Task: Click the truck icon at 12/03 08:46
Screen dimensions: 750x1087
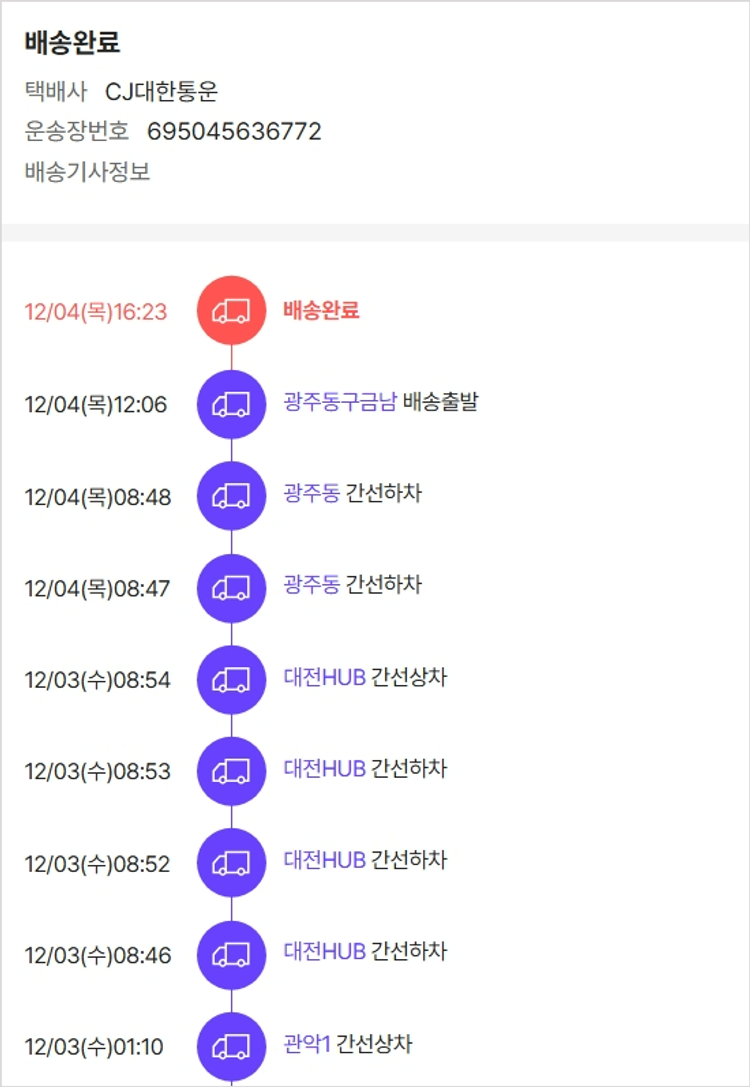Action: click(231, 955)
